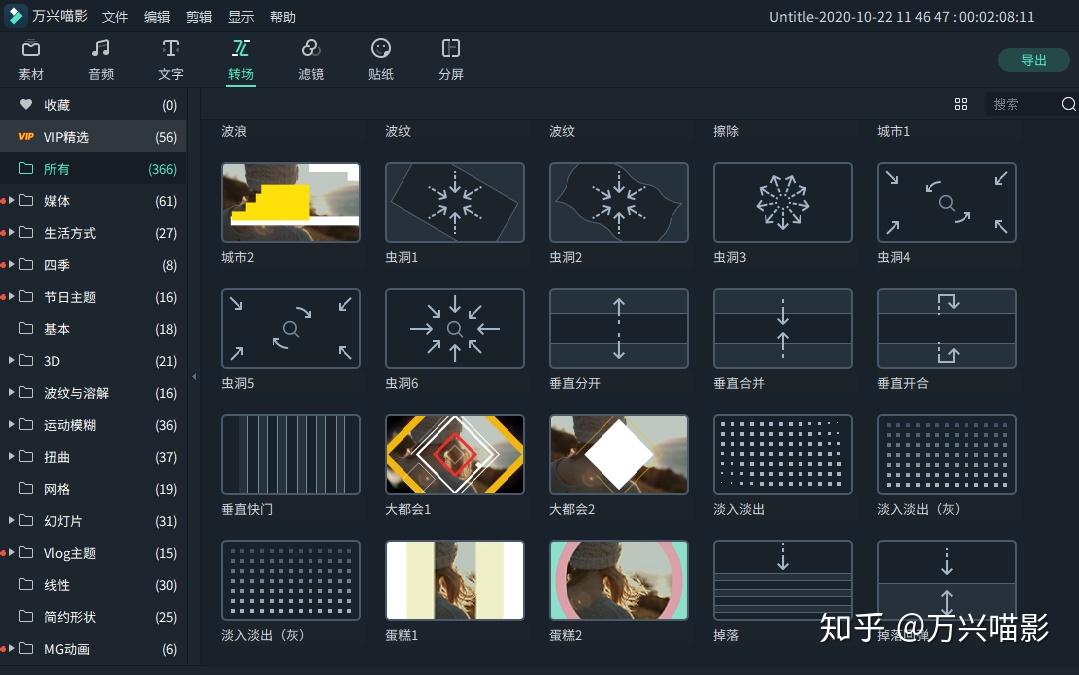The width and height of the screenshot is (1079, 675).
Task: Open the 滤镜 filters panel icon
Action: click(311, 48)
